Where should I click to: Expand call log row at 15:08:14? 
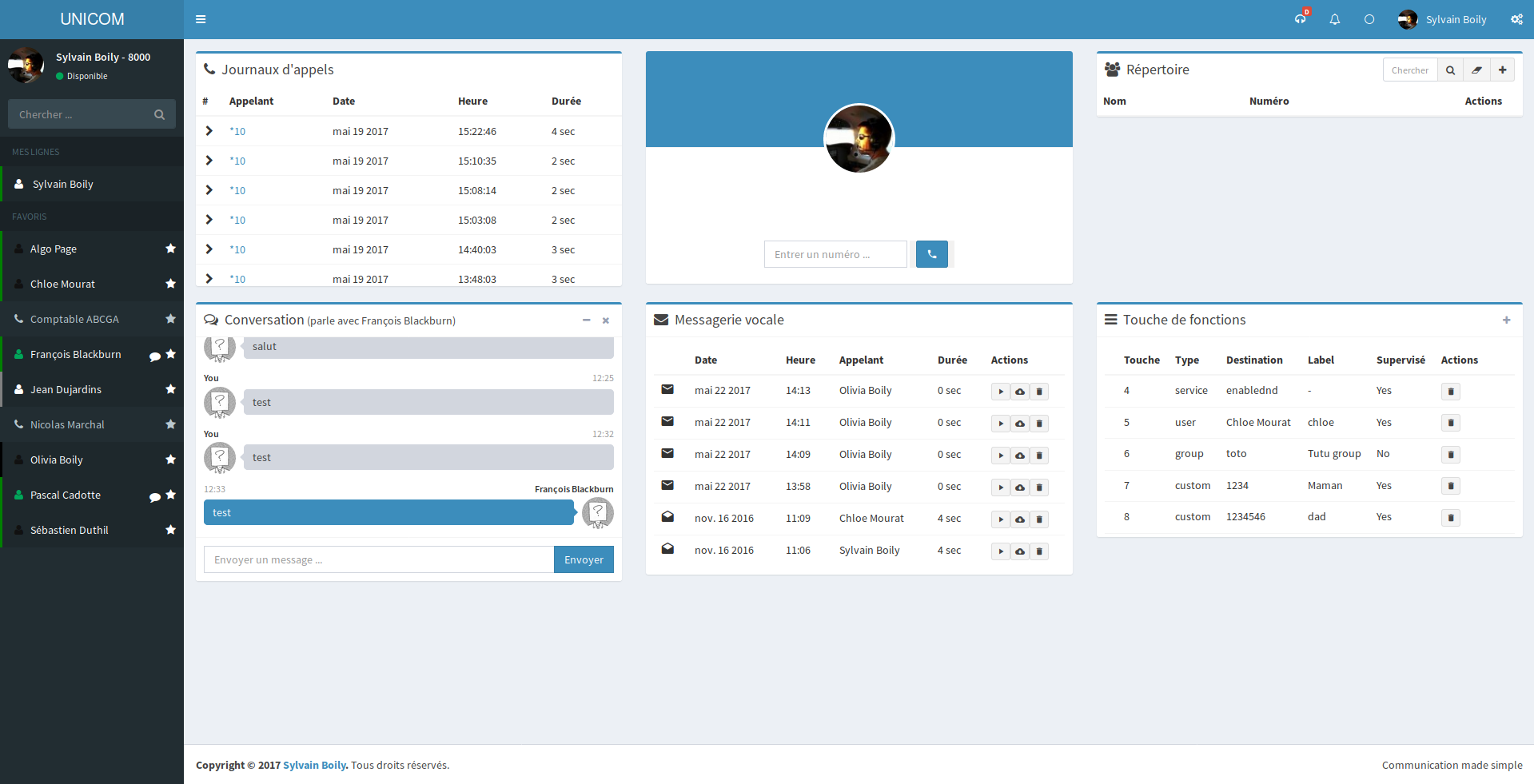(x=209, y=189)
